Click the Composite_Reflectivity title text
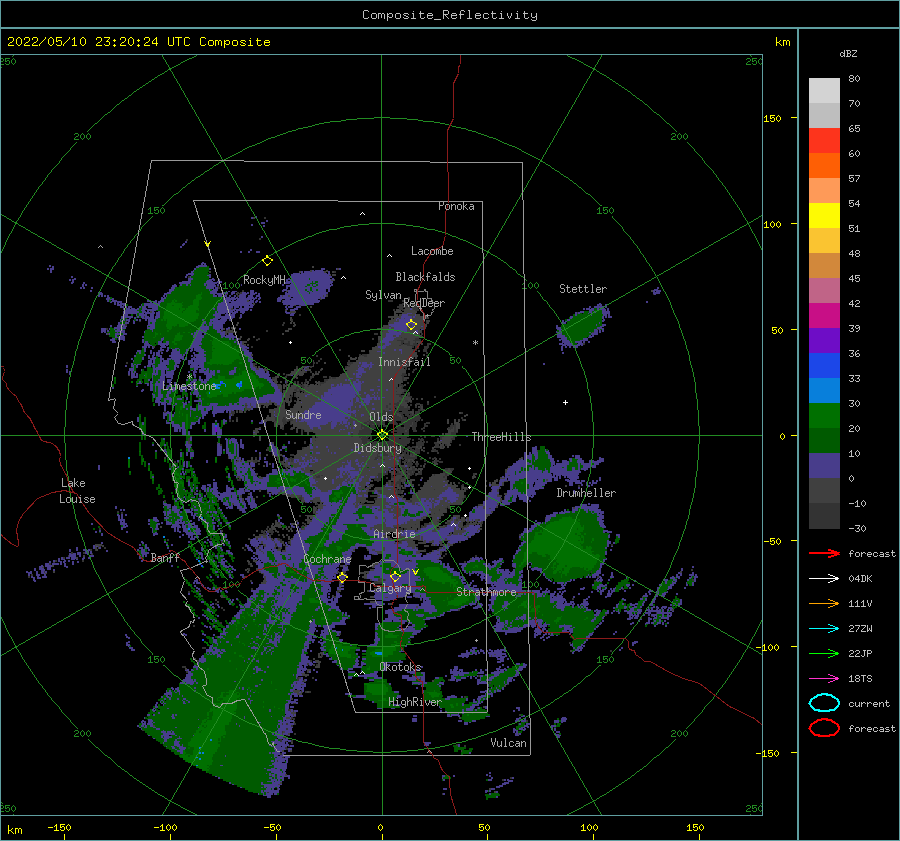Screen dimensions: 900x841 pos(449,15)
